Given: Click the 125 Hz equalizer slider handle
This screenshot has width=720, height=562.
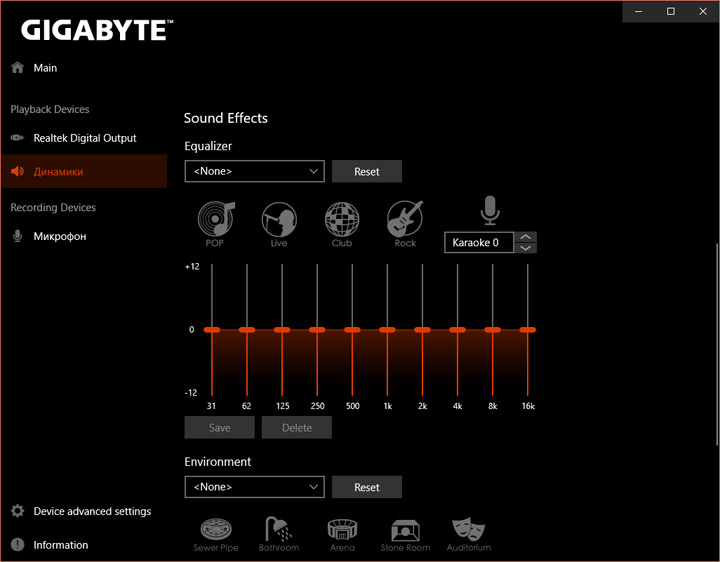Looking at the screenshot, I should (x=282, y=330).
